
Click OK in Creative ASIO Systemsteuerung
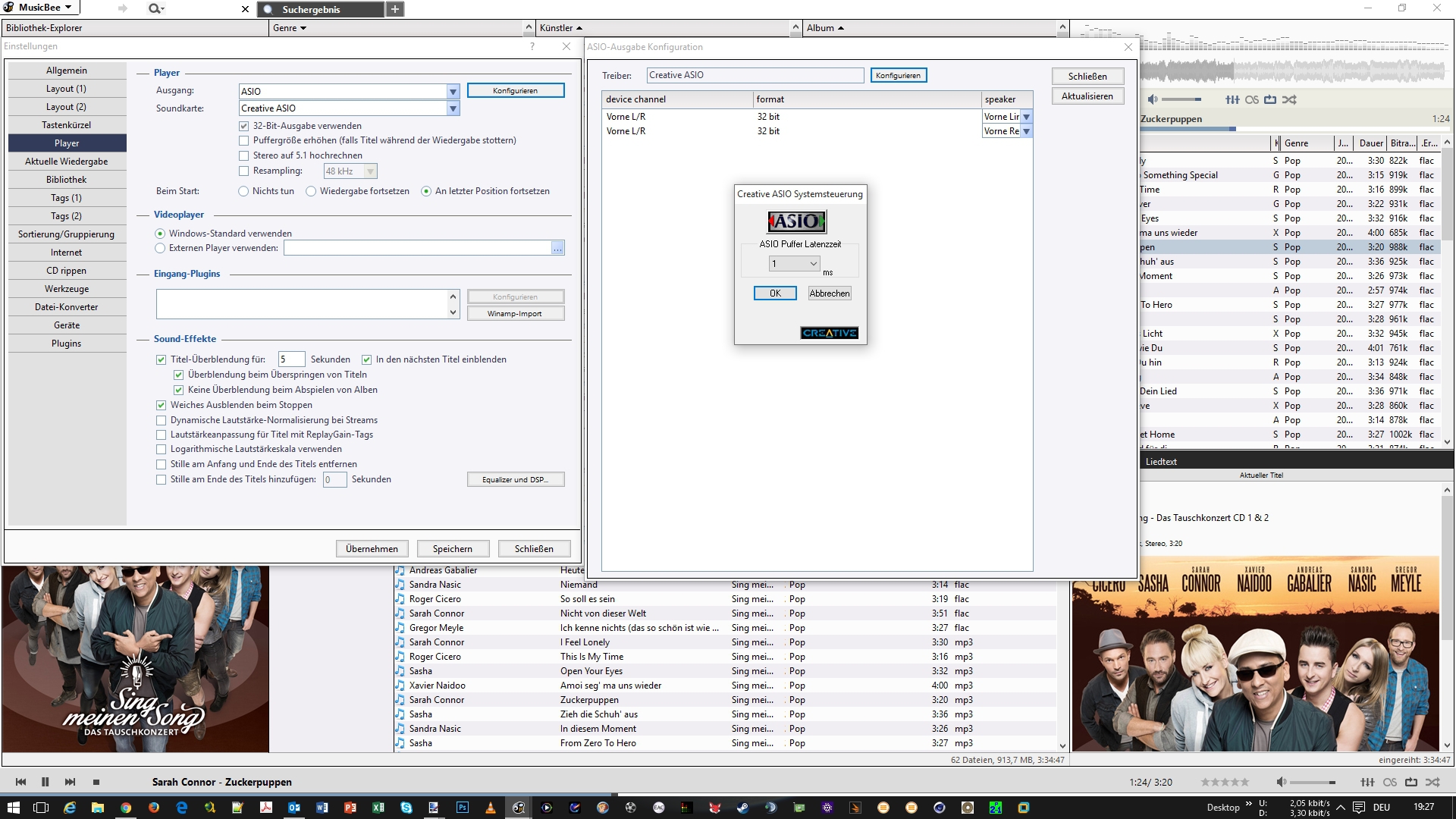[x=775, y=293]
